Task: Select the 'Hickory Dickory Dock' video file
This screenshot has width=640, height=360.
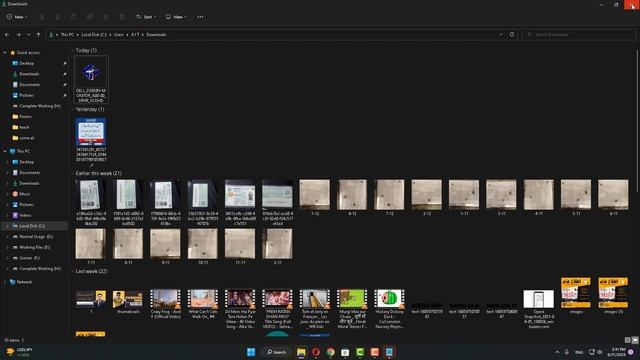Action: pos(389,309)
